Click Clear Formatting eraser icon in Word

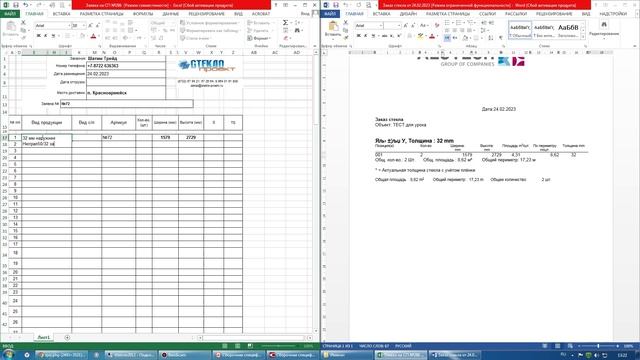[437, 25]
